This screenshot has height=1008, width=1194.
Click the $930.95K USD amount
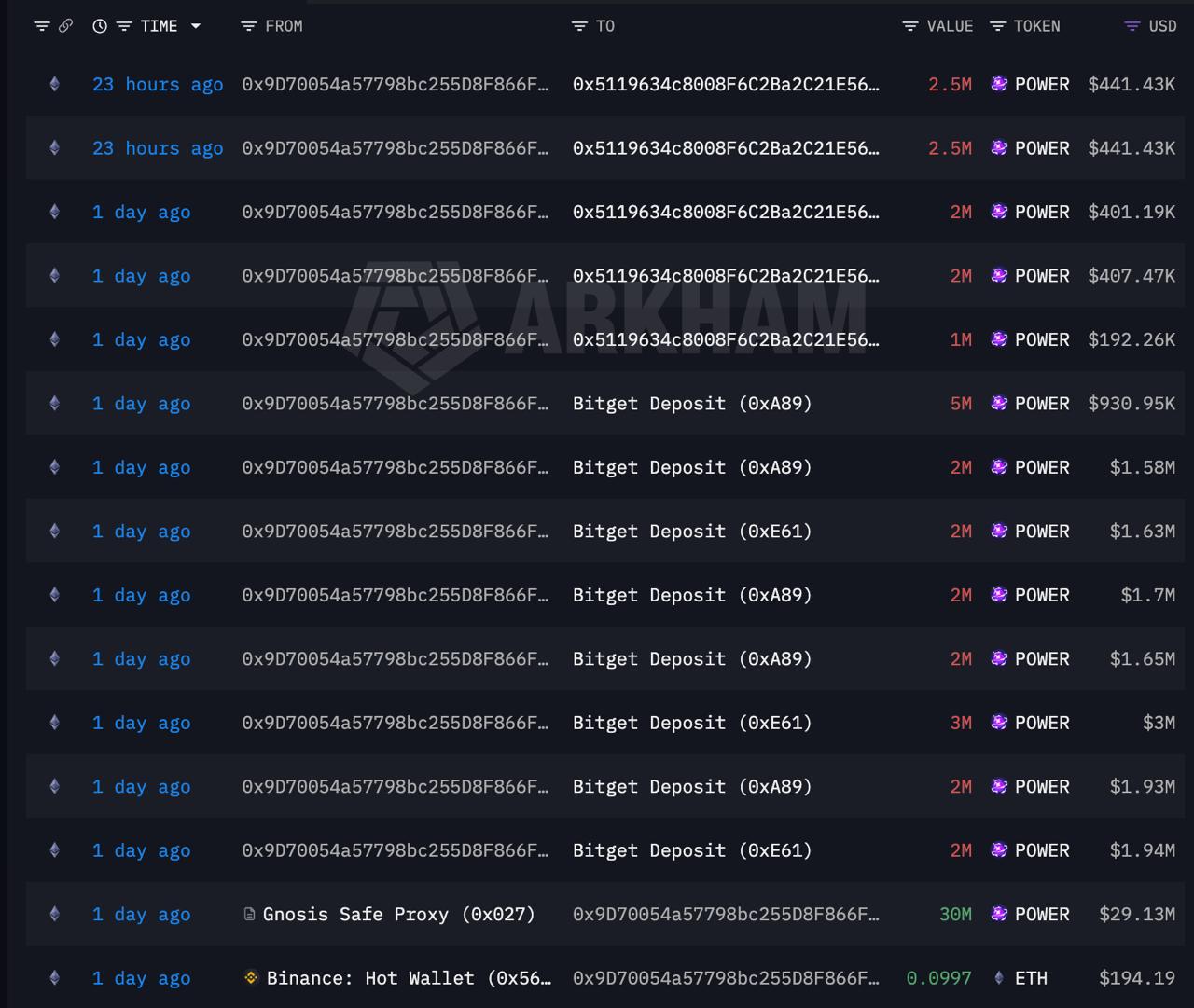pyautogui.click(x=1132, y=404)
